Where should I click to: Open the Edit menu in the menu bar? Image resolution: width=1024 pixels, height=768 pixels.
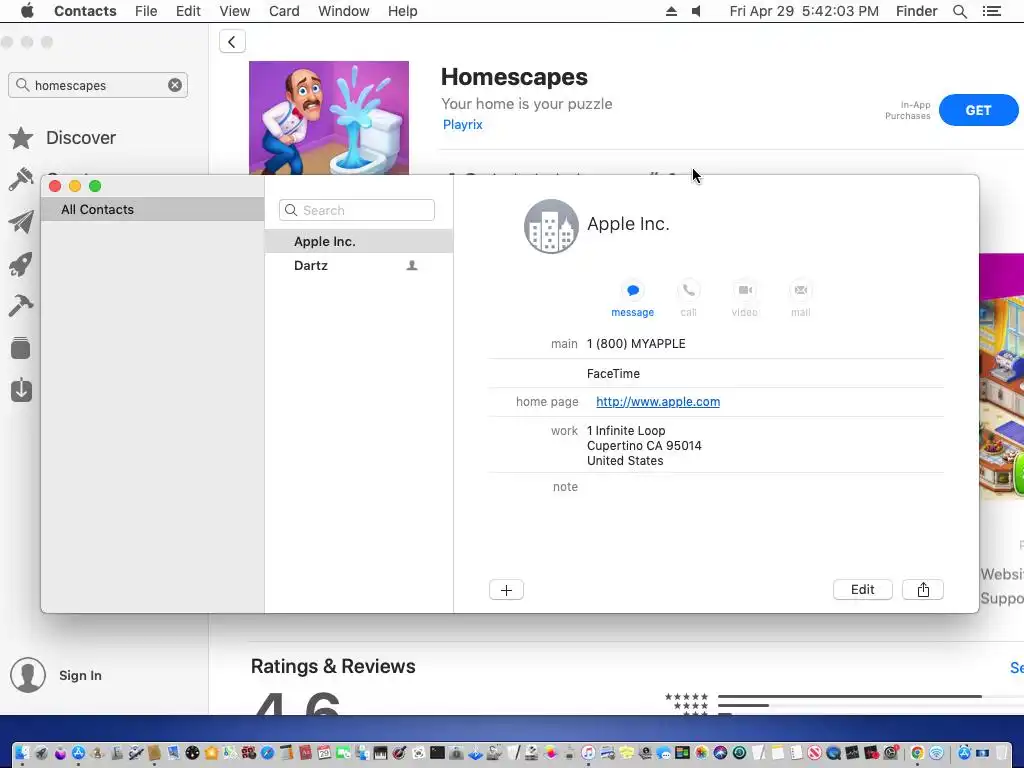tap(188, 11)
